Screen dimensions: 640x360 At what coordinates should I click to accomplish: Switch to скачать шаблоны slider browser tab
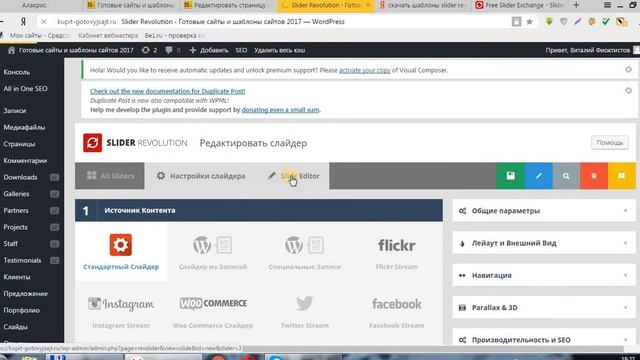pyautogui.click(x=423, y=5)
